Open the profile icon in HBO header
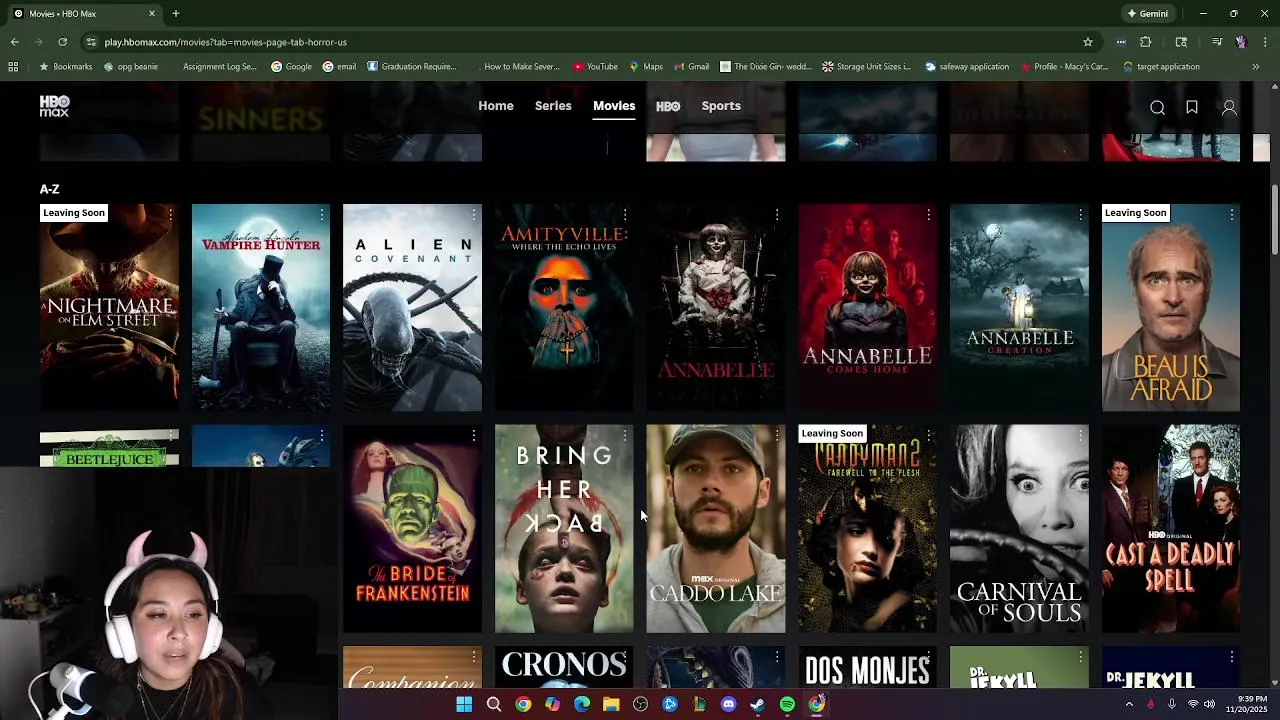The width and height of the screenshot is (1280, 720). tap(1229, 107)
